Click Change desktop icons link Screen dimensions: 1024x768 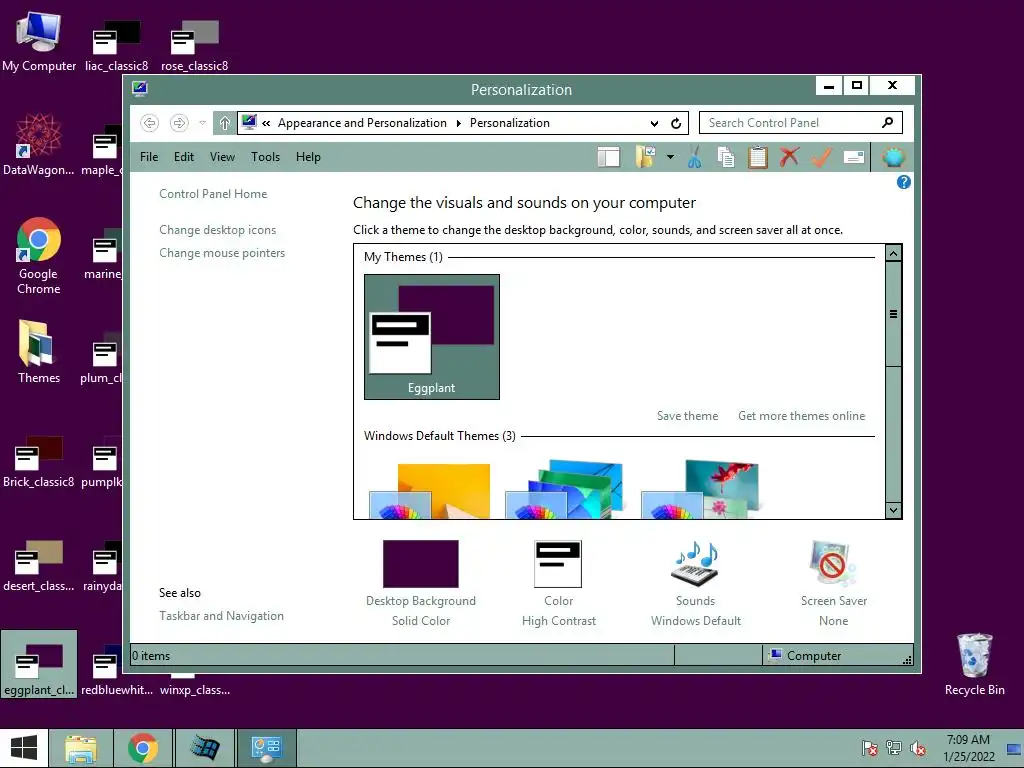coord(217,230)
